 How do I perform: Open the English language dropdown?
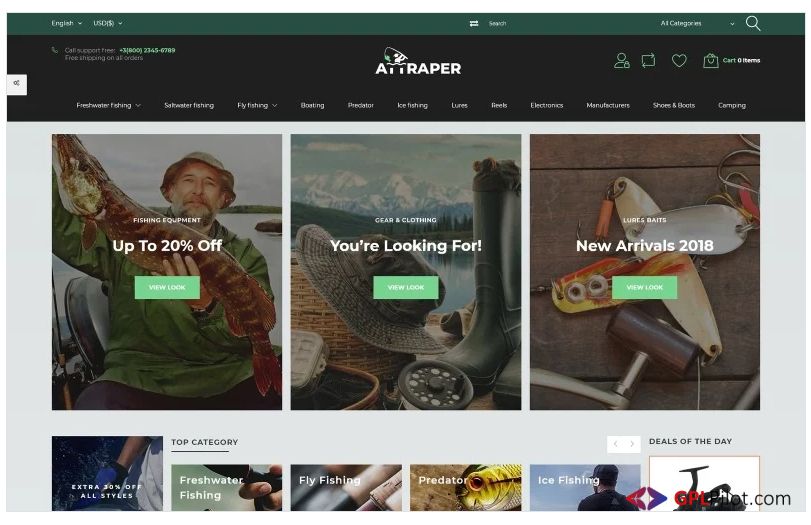click(x=66, y=23)
